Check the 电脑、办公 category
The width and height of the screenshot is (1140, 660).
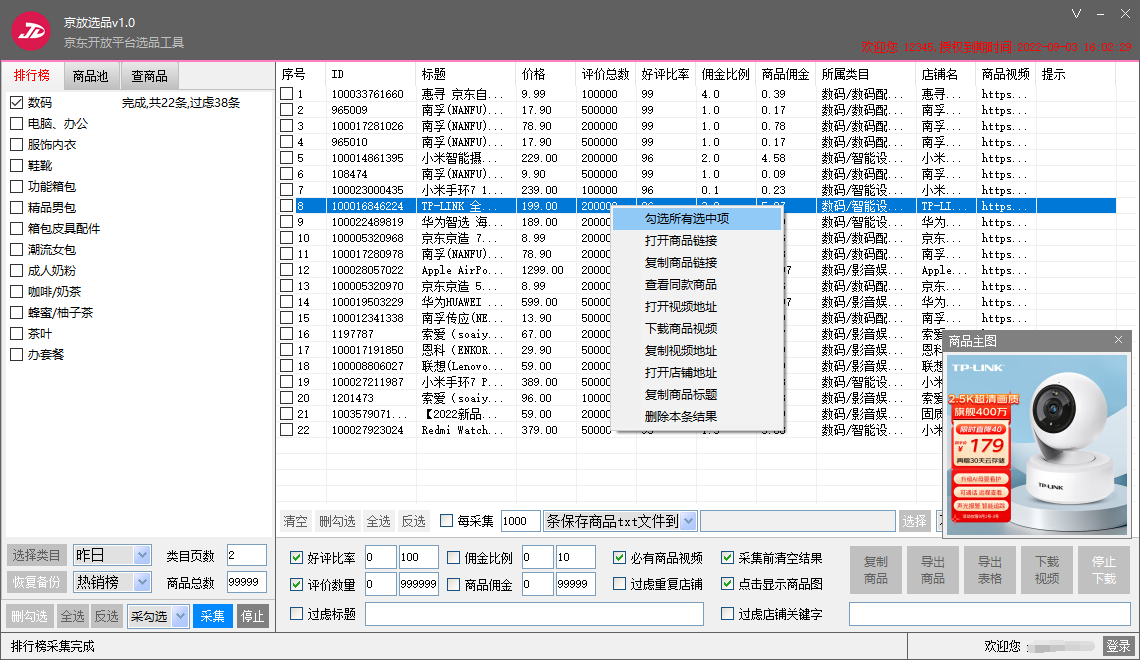pyautogui.click(x=17, y=124)
